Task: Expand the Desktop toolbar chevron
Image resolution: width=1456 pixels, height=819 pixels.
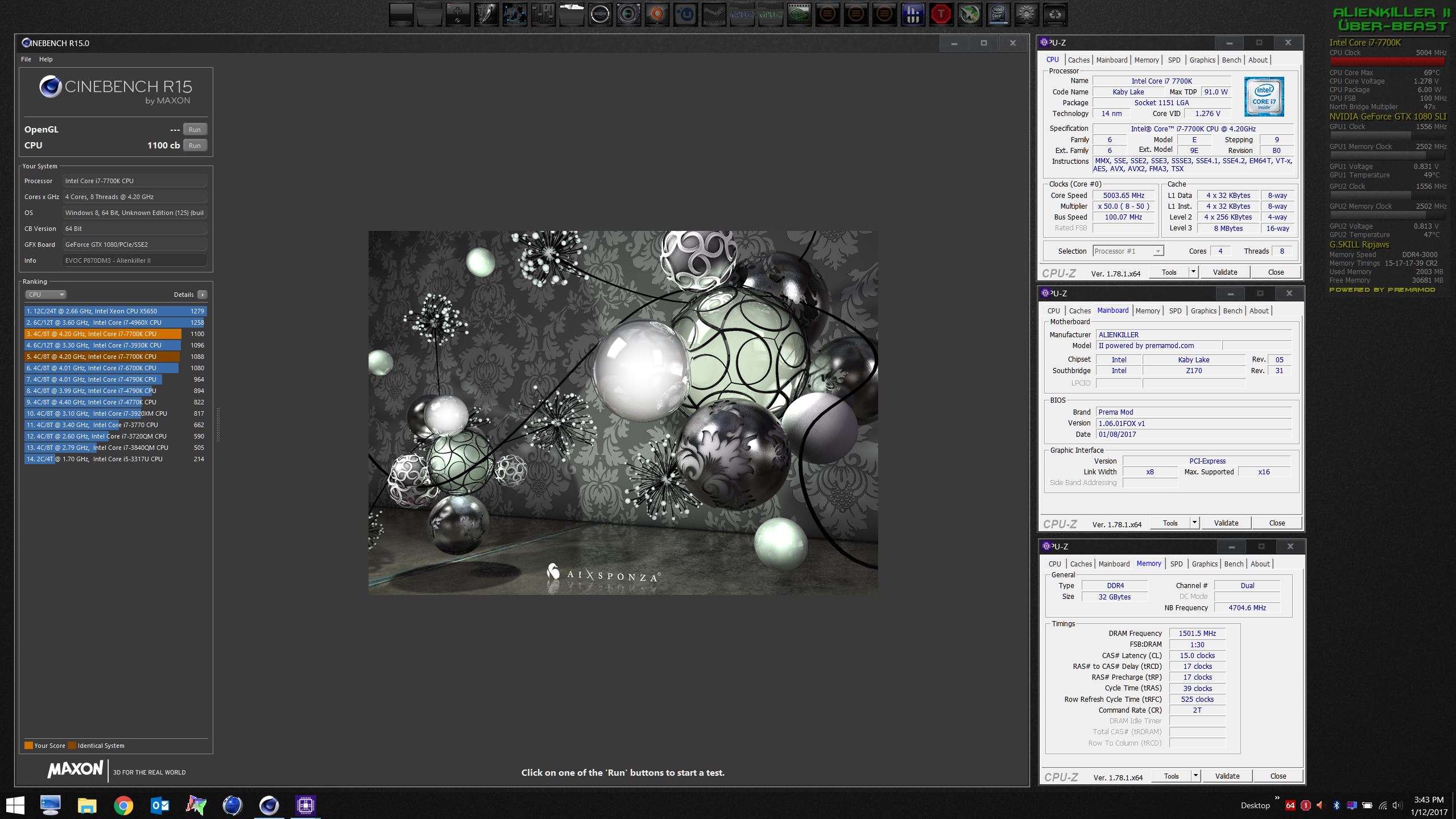Action: point(1277,798)
